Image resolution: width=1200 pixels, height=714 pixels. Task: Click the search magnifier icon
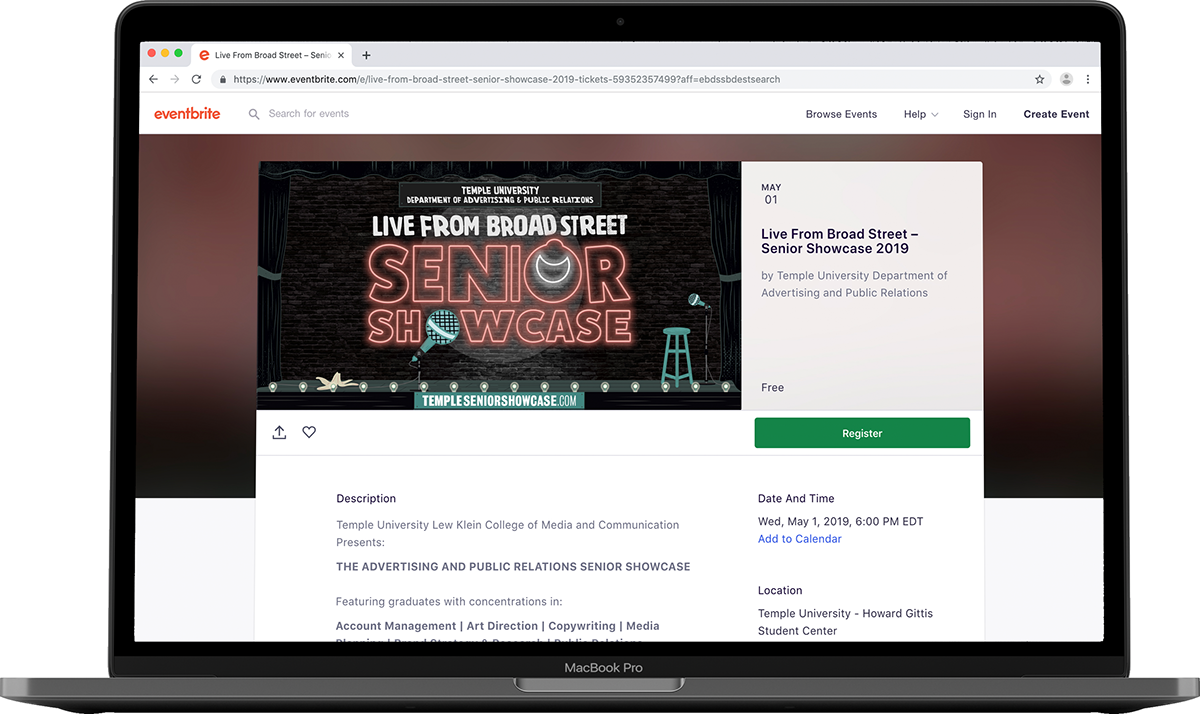pos(254,114)
